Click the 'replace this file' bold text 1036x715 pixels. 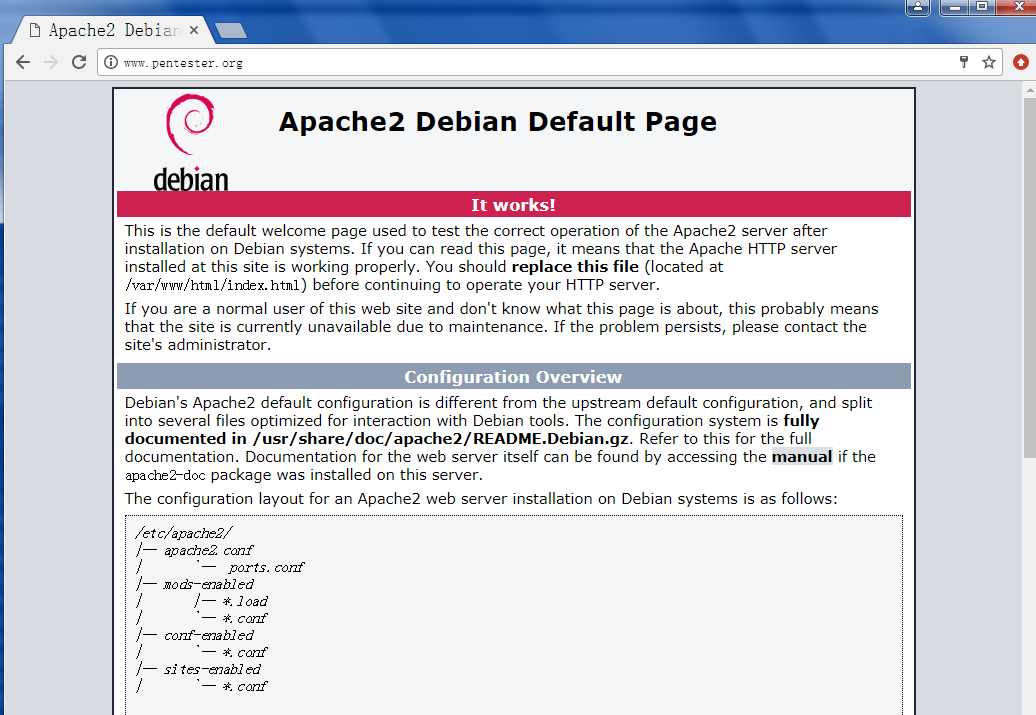click(575, 267)
